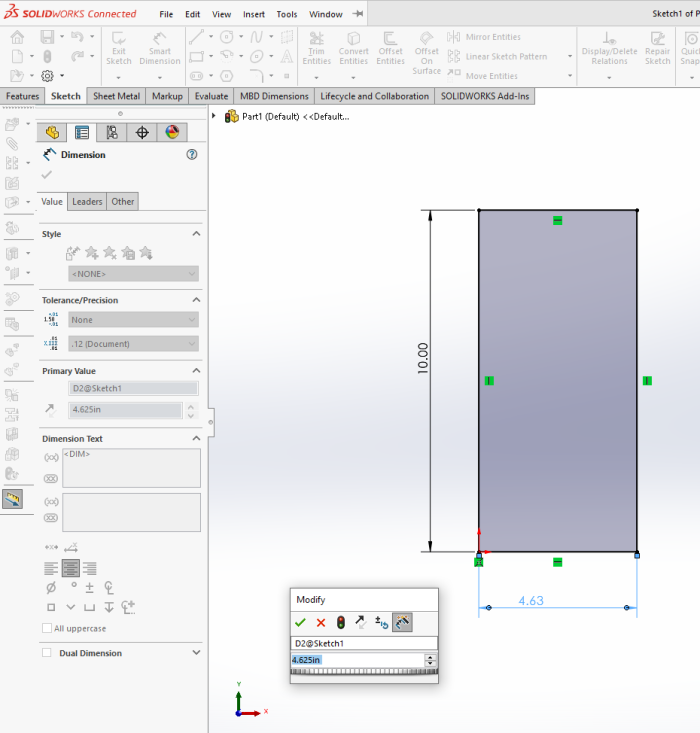Click the green checkmark in the Modify dialog
The height and width of the screenshot is (733, 700).
[x=300, y=622]
